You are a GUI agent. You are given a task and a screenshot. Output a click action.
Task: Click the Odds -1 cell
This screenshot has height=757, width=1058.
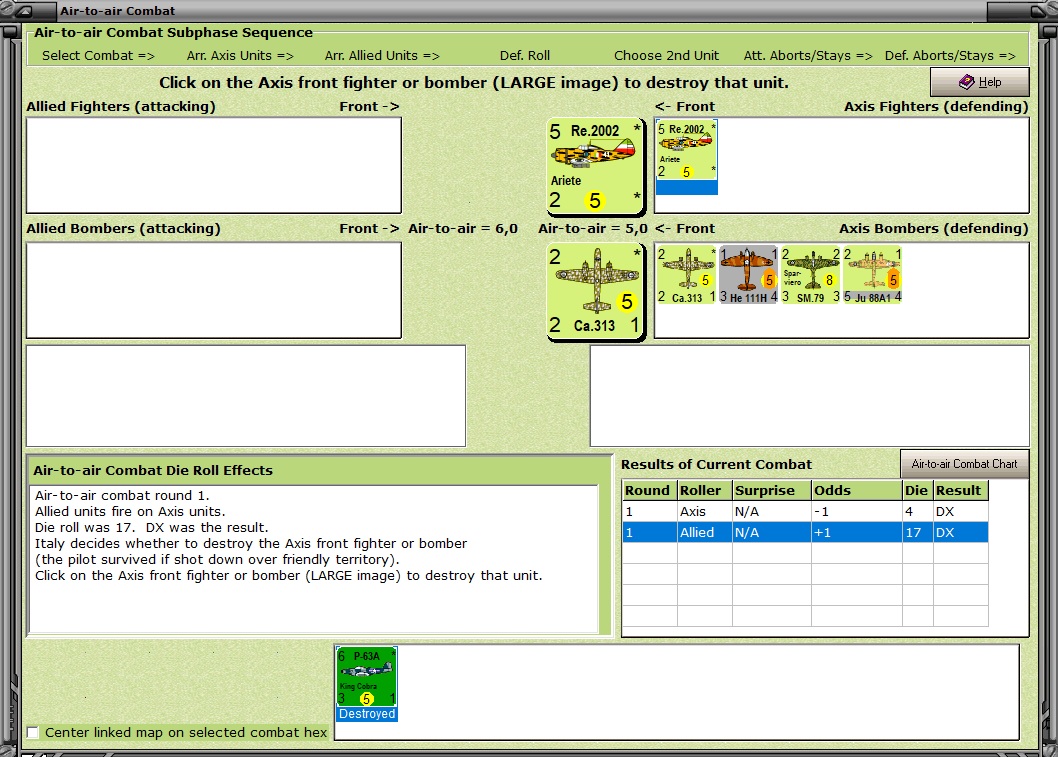(x=857, y=511)
